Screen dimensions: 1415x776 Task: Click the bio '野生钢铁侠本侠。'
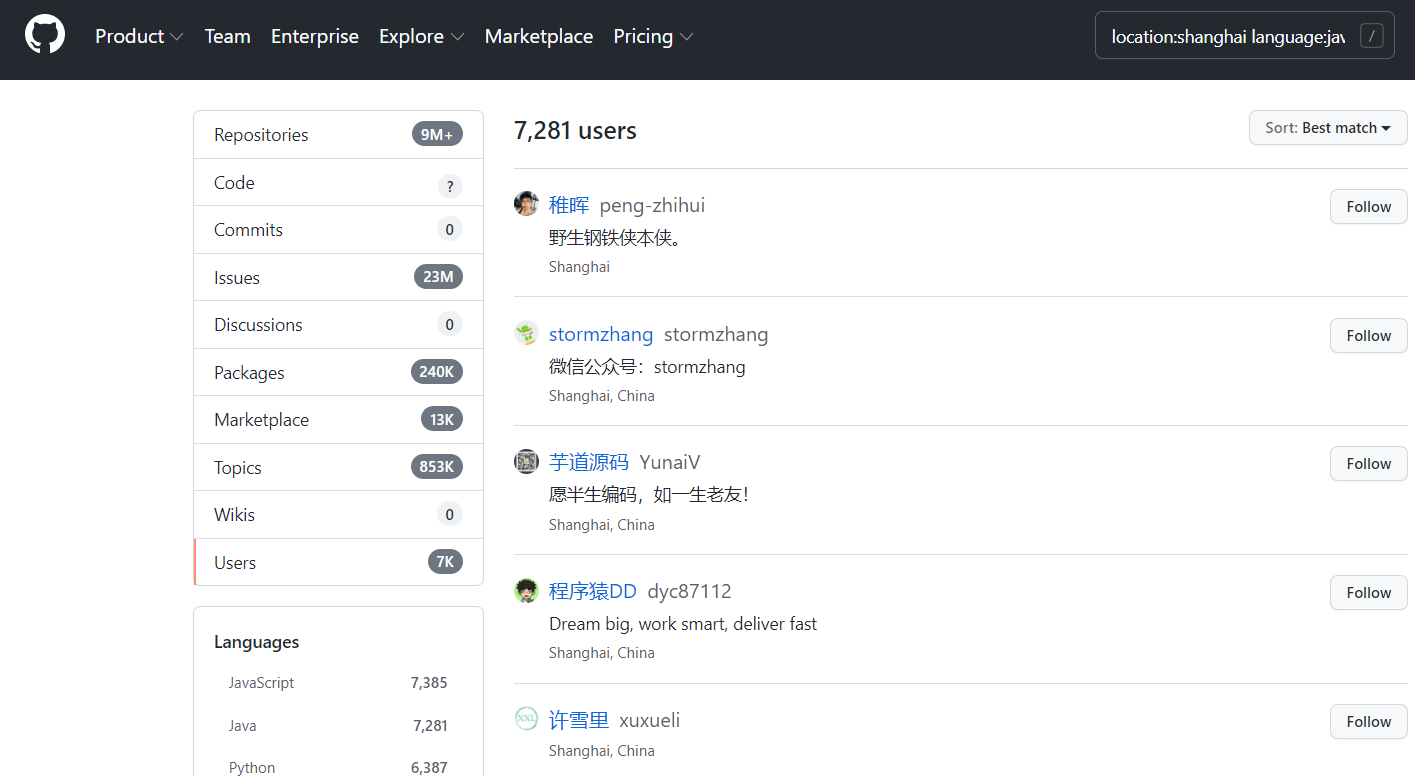pos(615,238)
